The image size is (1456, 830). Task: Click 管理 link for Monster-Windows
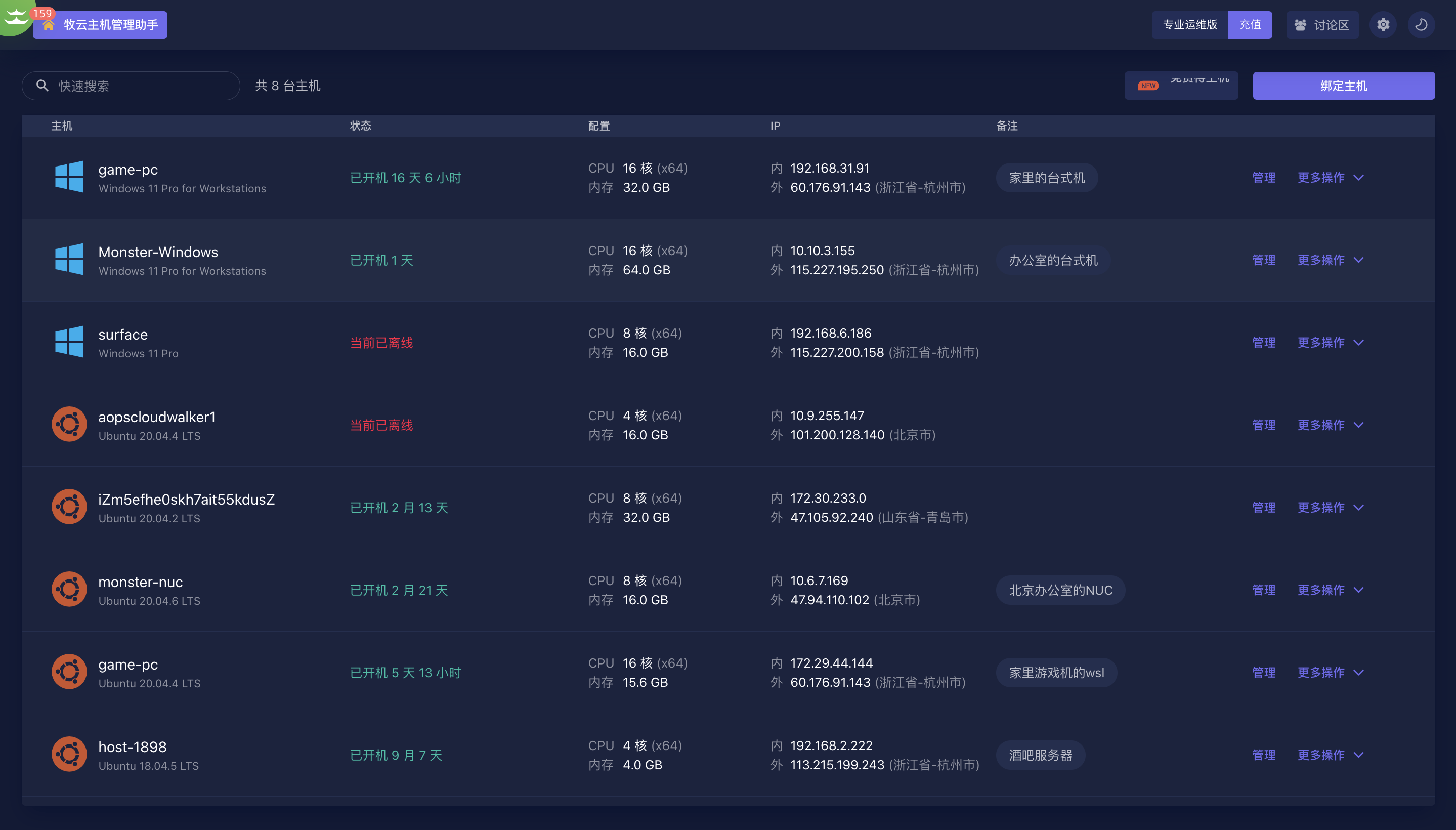pyautogui.click(x=1263, y=260)
